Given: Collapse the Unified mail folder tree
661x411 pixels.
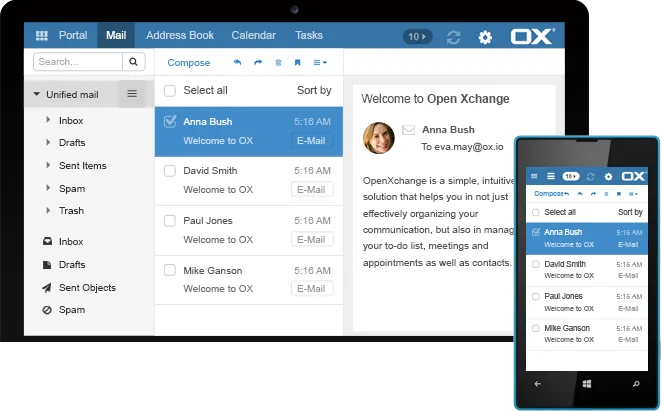Looking at the screenshot, I should tap(37, 95).
